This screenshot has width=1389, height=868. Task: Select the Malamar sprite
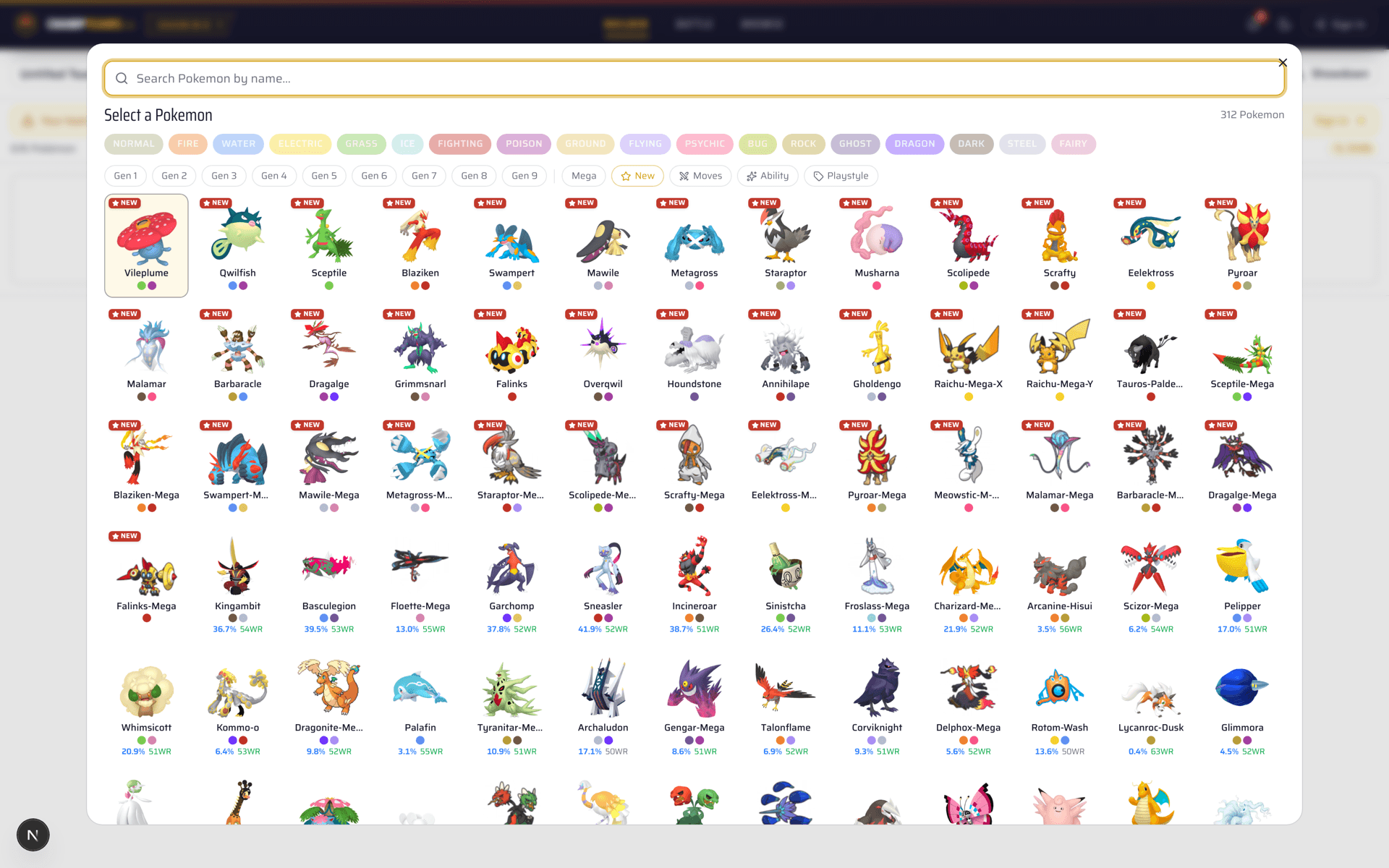pos(146,346)
